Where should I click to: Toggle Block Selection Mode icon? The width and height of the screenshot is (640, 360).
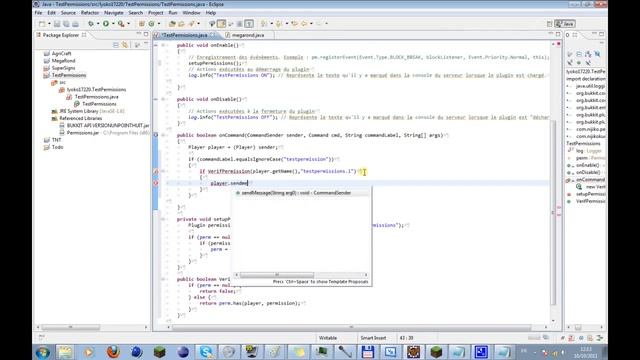click(x=240, y=24)
